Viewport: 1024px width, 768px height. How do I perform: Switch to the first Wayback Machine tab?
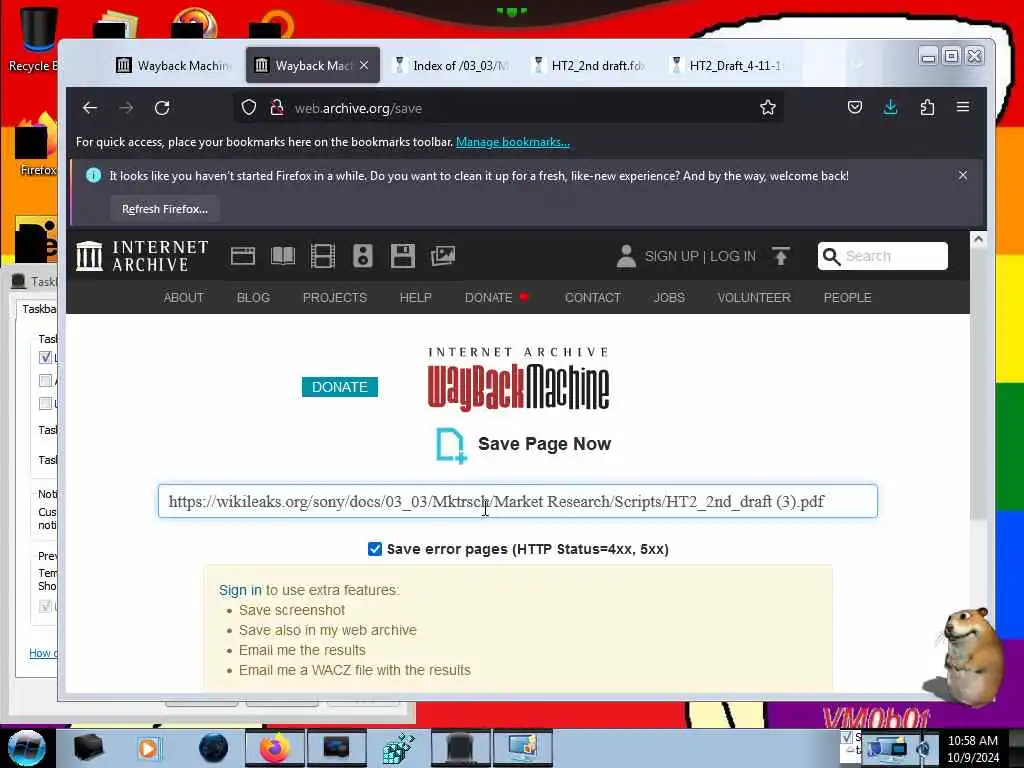point(174,65)
